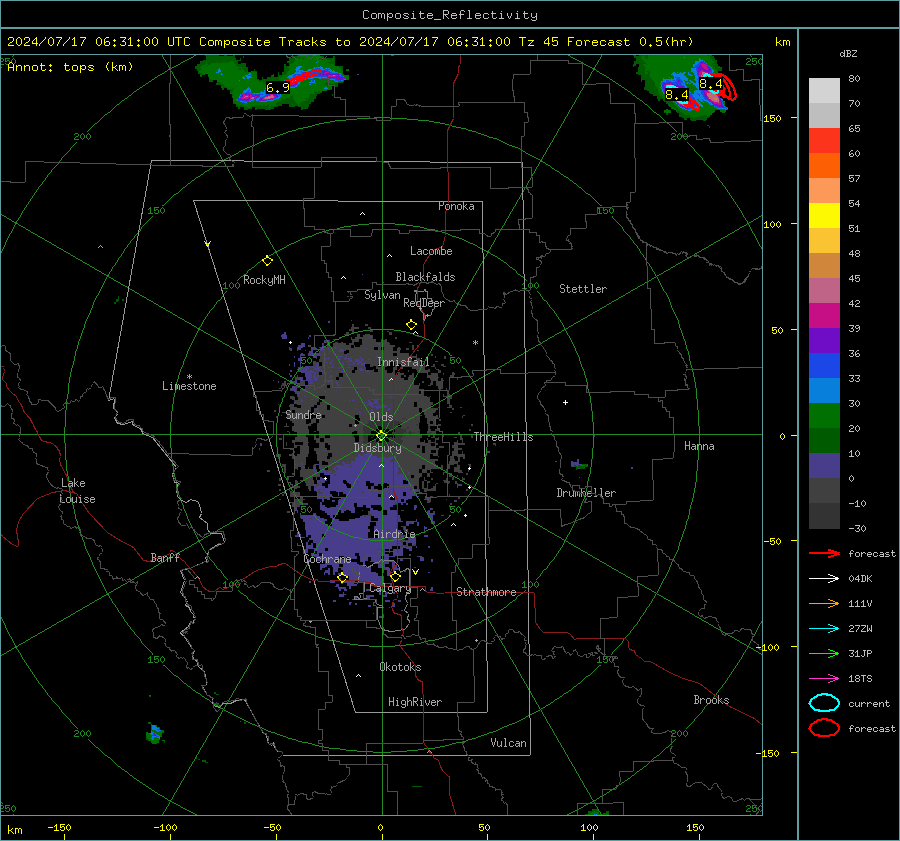This screenshot has width=900, height=841.
Task: Click the Calgary city label
Action: click(390, 588)
